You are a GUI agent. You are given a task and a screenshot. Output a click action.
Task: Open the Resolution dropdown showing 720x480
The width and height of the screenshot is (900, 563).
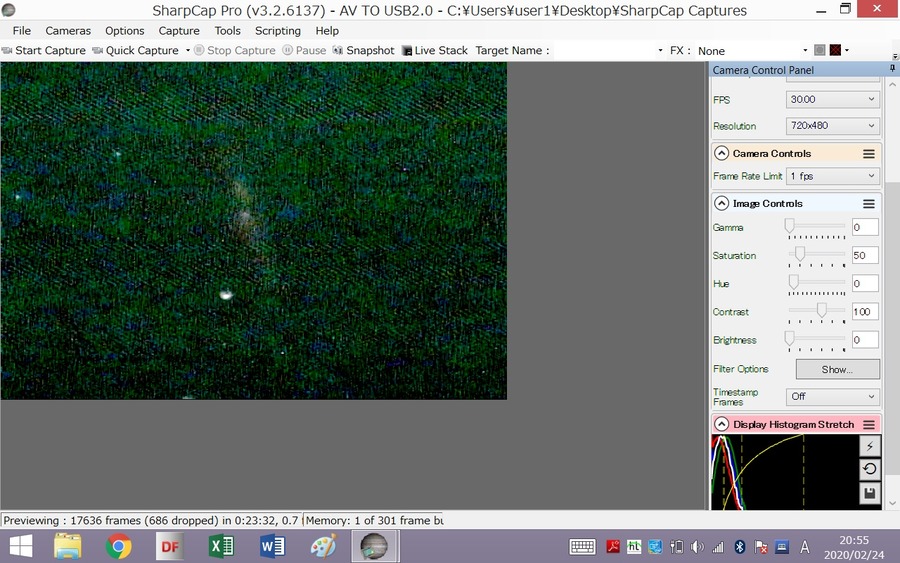pyautogui.click(x=832, y=126)
